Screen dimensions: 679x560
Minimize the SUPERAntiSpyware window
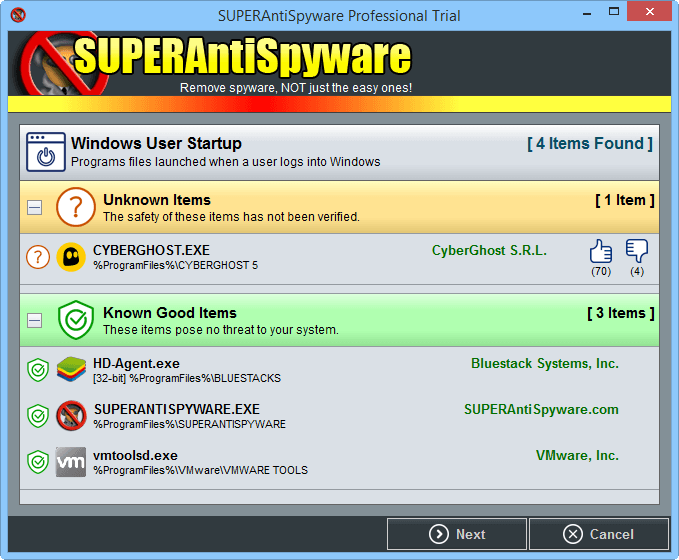coord(587,13)
